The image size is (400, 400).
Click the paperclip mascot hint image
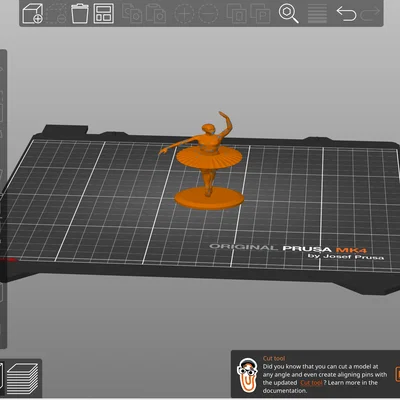point(247,375)
